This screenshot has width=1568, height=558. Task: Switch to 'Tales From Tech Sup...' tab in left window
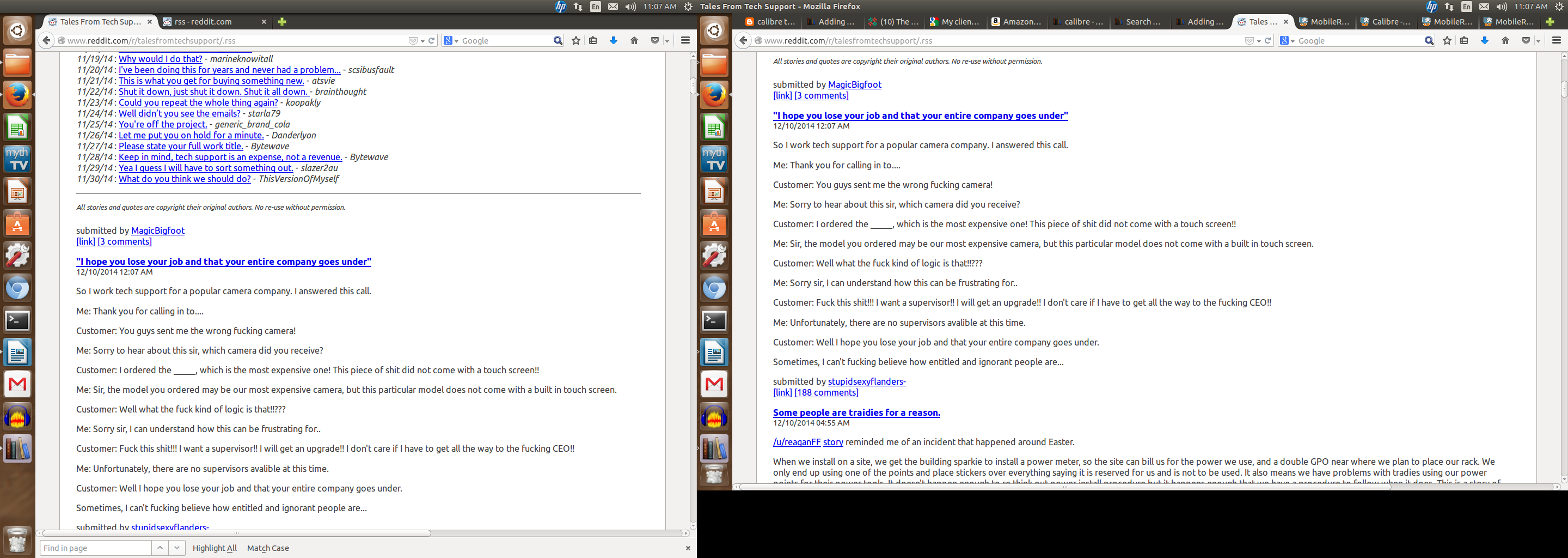point(100,21)
